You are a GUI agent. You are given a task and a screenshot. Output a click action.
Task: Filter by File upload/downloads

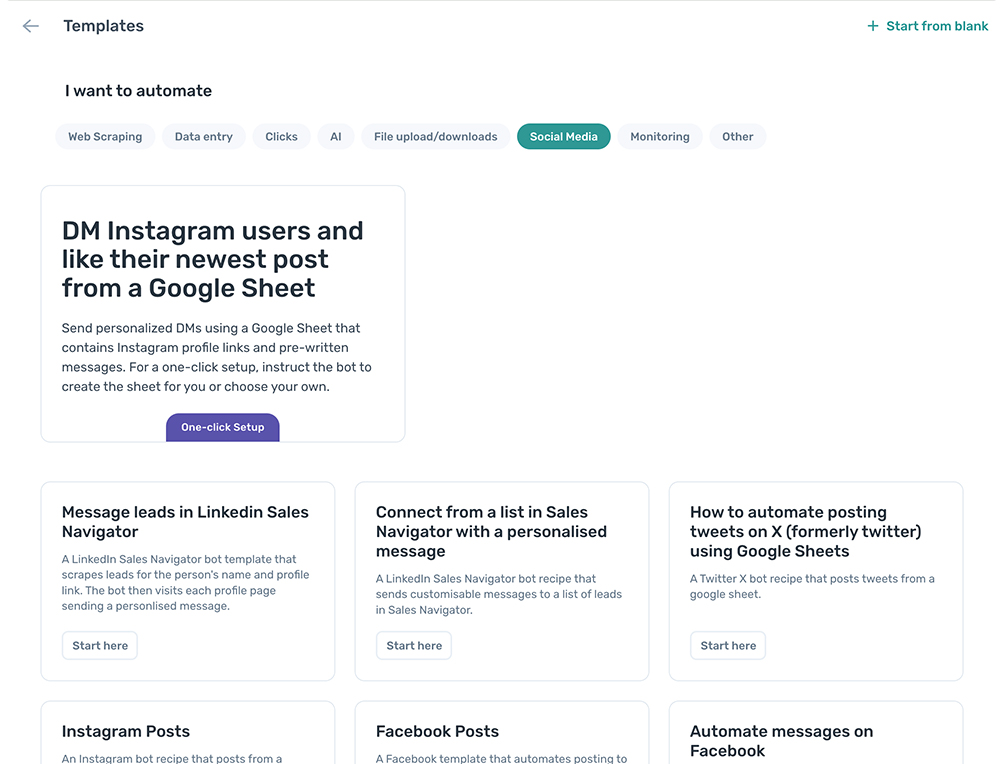click(436, 136)
